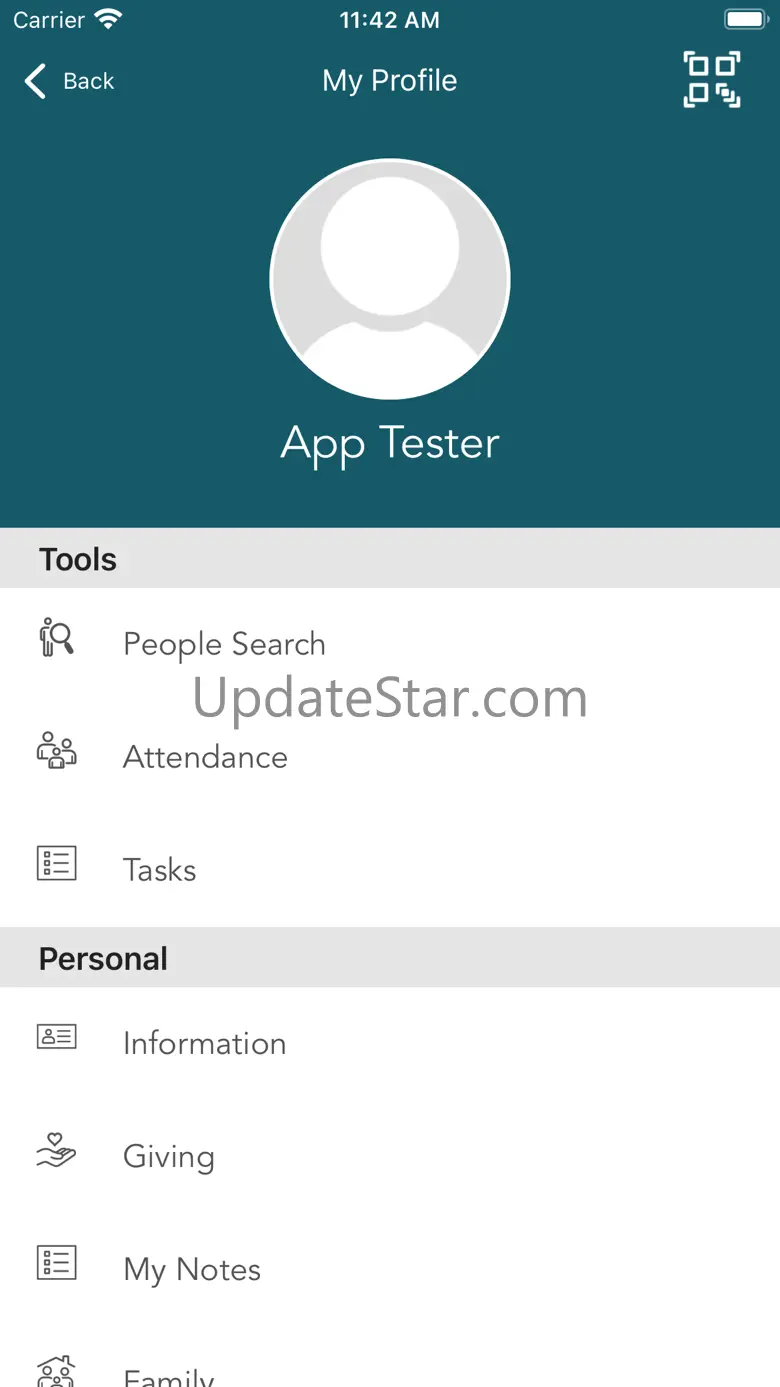Tap the QR code scanner icon
780x1387 pixels.
pos(712,80)
